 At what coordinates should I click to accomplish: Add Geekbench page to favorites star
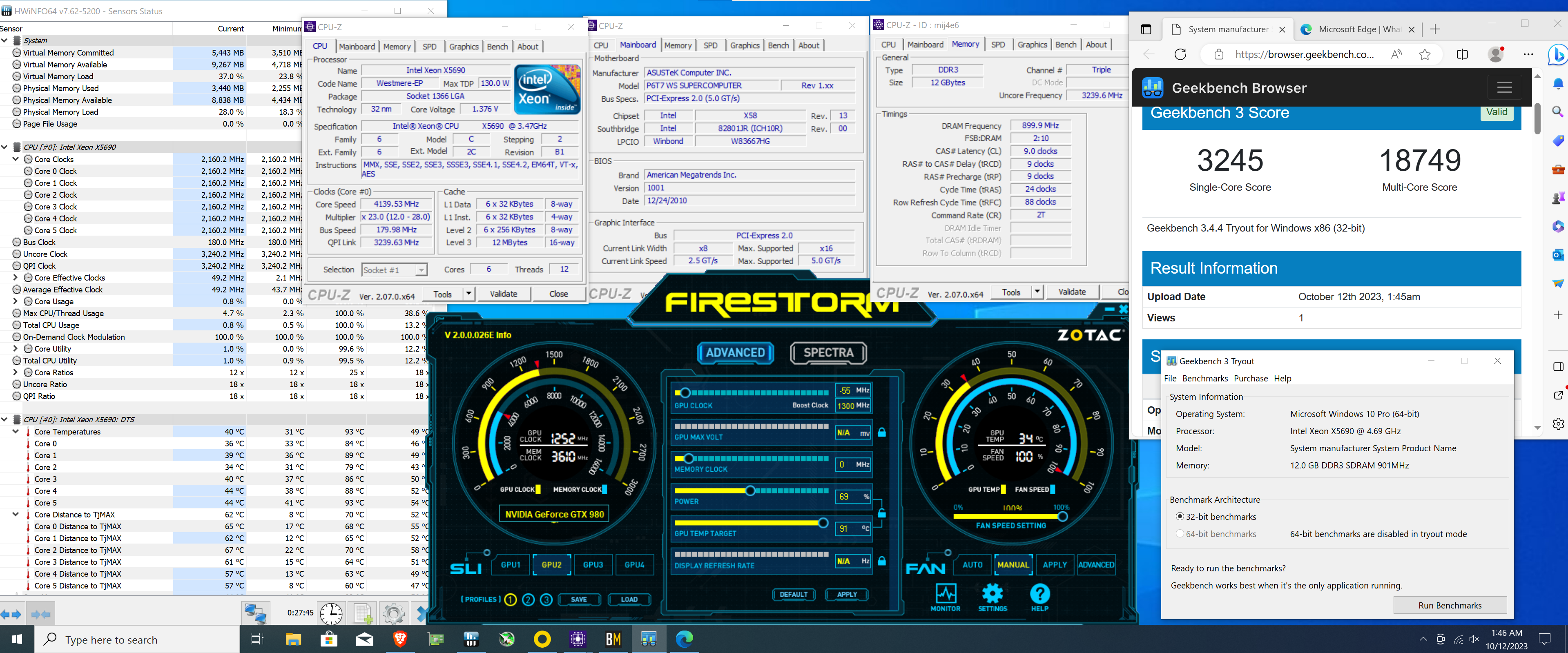click(x=1425, y=55)
